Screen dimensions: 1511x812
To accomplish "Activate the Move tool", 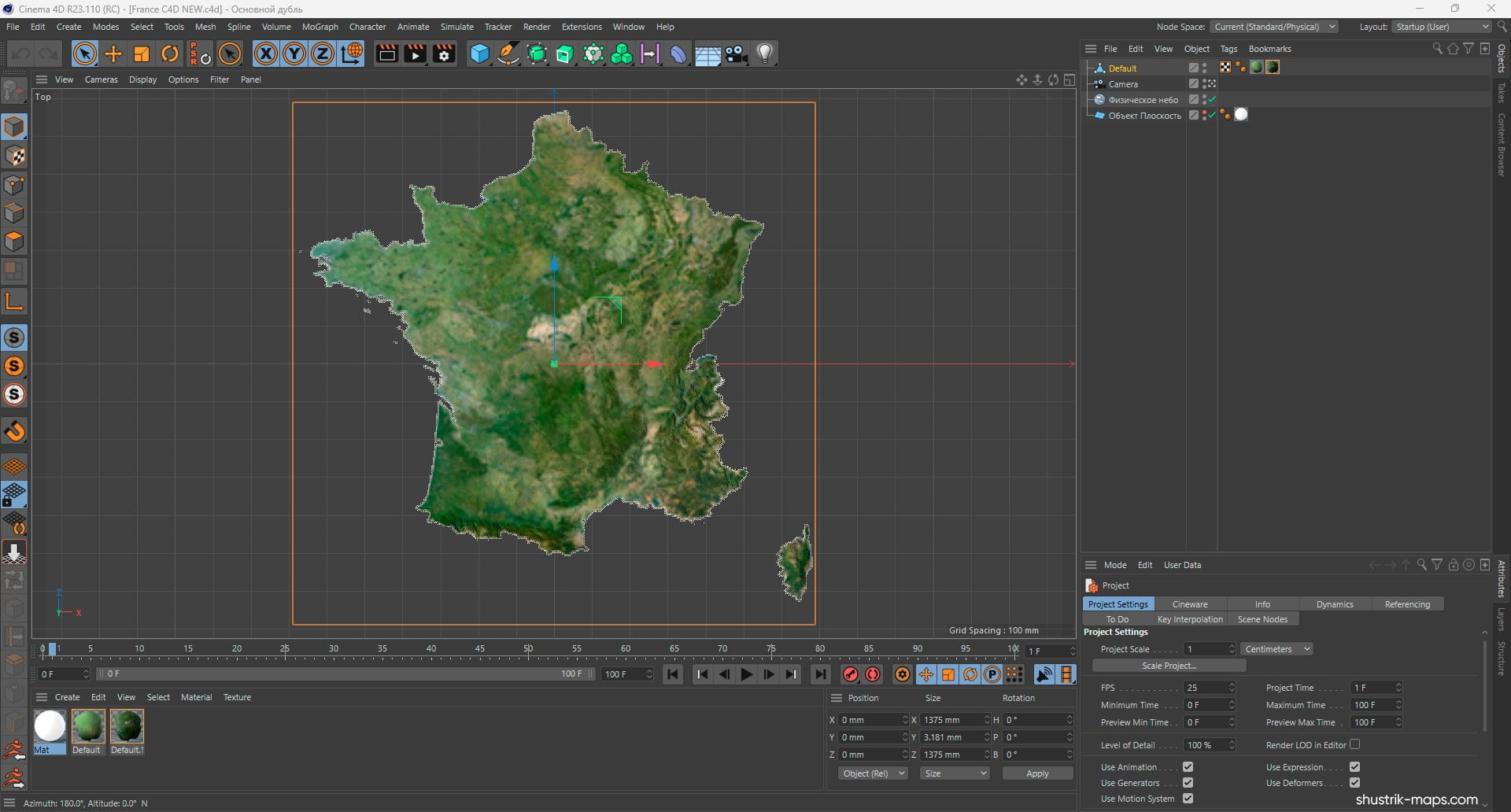I will pyautogui.click(x=113, y=54).
